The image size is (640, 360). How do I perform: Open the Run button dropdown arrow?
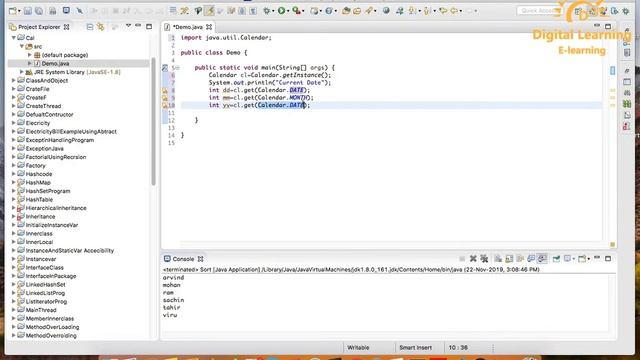pyautogui.click(x=288, y=11)
